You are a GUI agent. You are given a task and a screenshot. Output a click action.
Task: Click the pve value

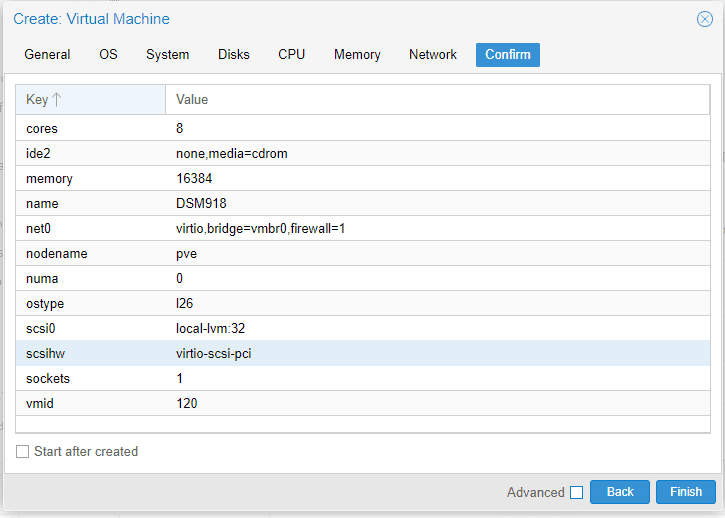(186, 254)
